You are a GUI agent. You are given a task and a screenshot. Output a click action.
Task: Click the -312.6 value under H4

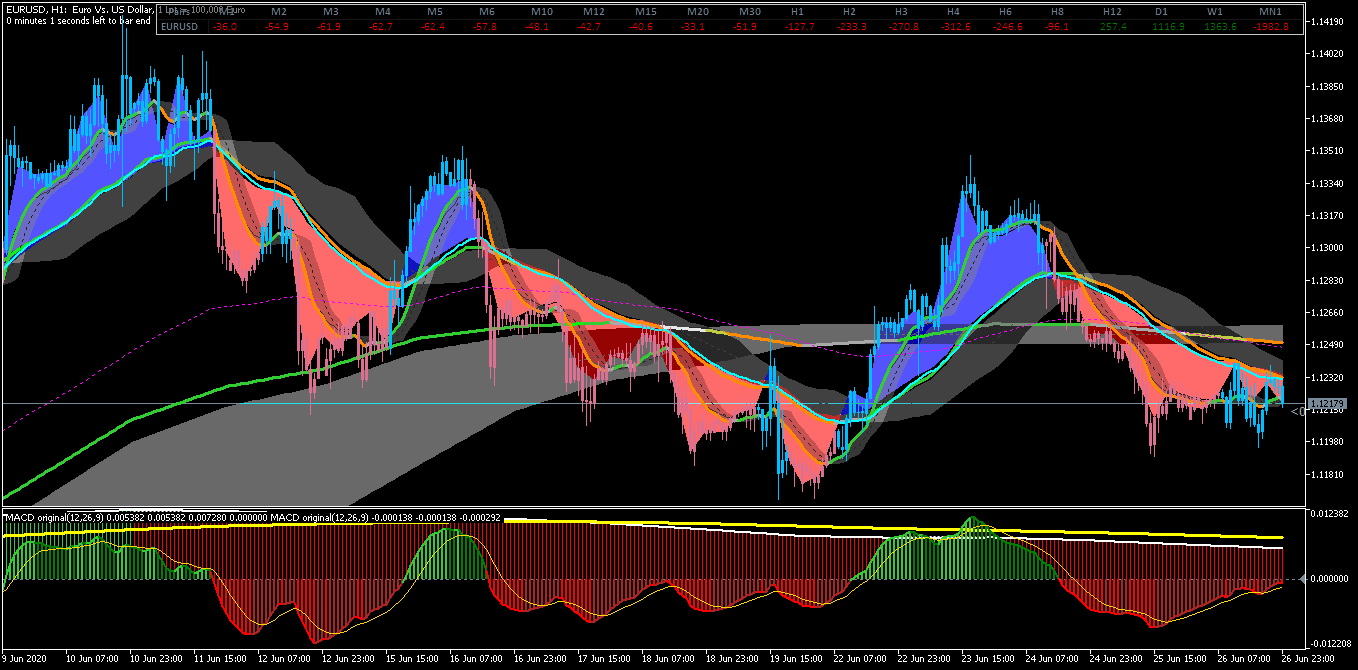(x=955, y=27)
